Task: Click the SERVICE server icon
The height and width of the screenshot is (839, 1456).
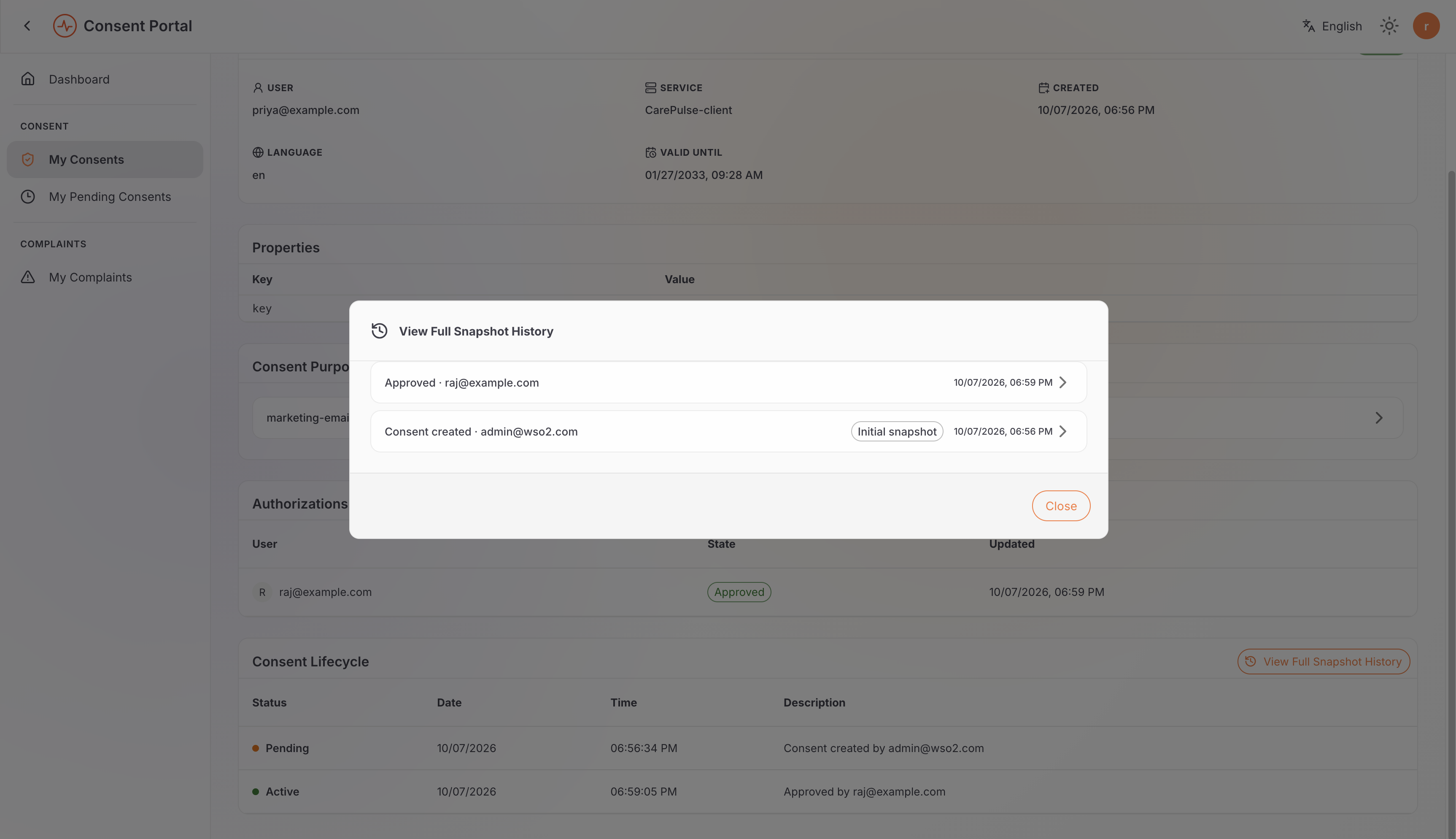Action: [x=650, y=88]
